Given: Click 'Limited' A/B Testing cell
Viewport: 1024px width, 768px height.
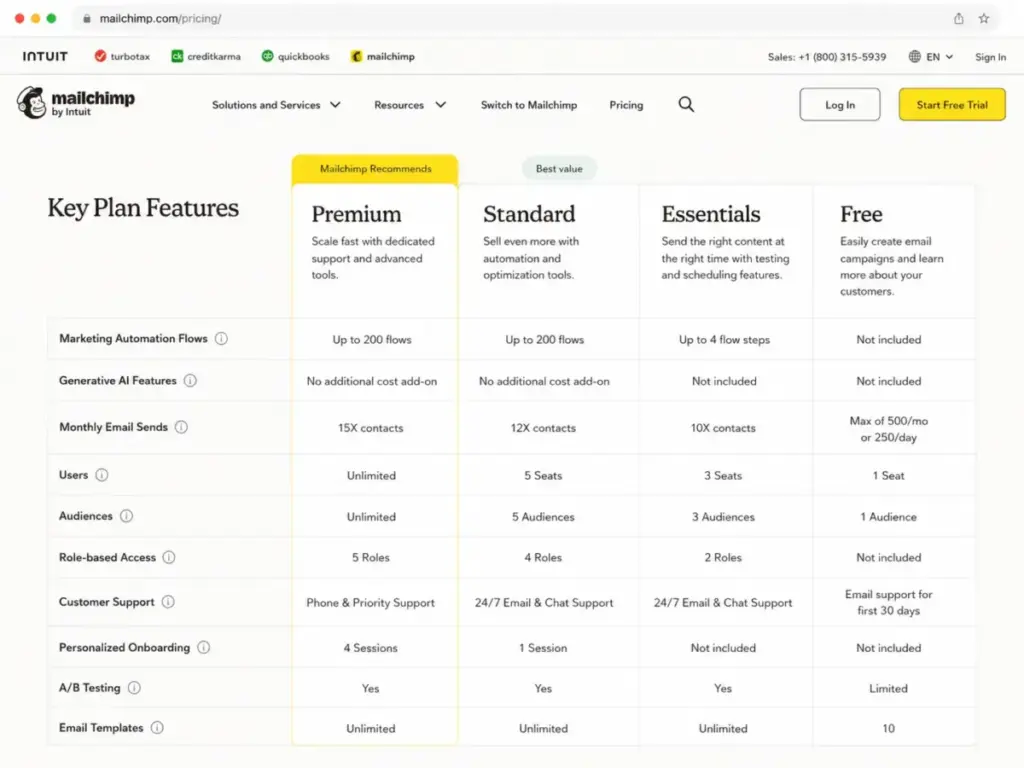Looking at the screenshot, I should point(888,688).
